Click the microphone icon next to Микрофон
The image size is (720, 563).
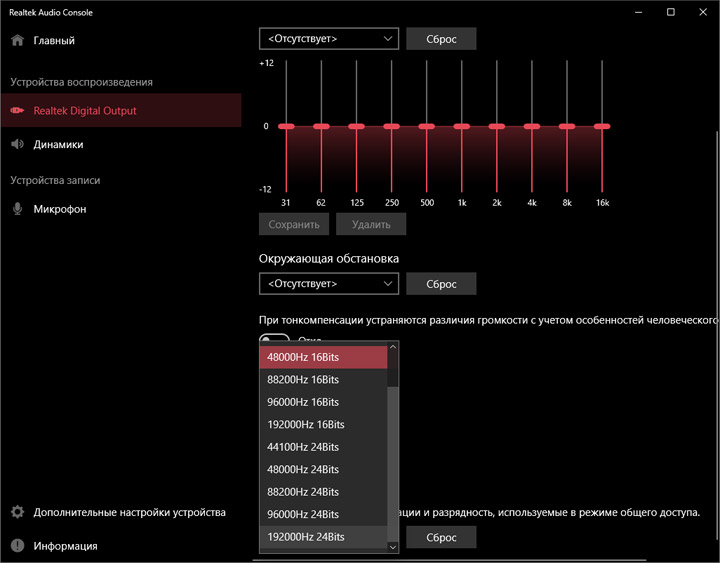[x=17, y=209]
